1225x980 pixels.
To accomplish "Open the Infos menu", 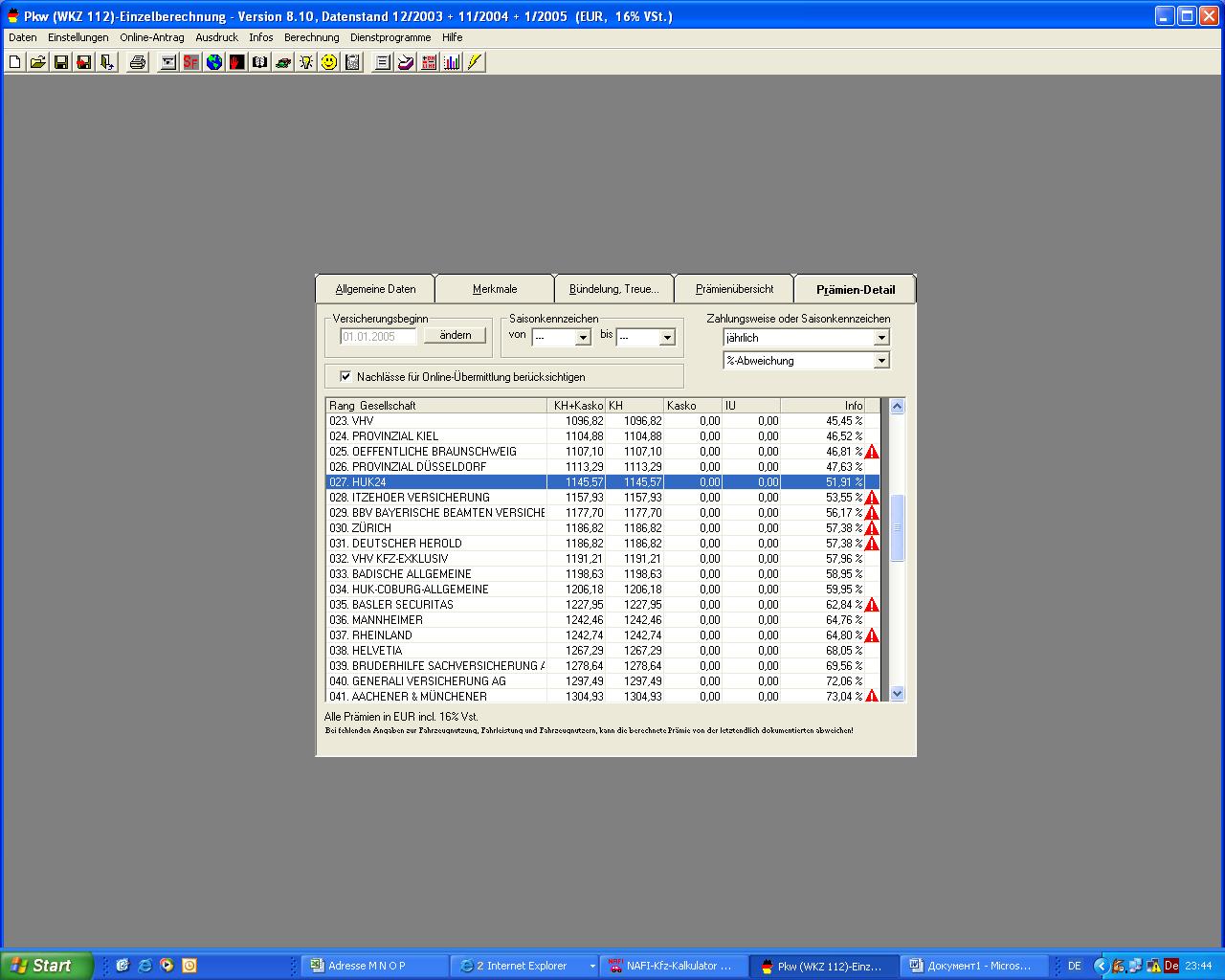I will pyautogui.click(x=261, y=37).
